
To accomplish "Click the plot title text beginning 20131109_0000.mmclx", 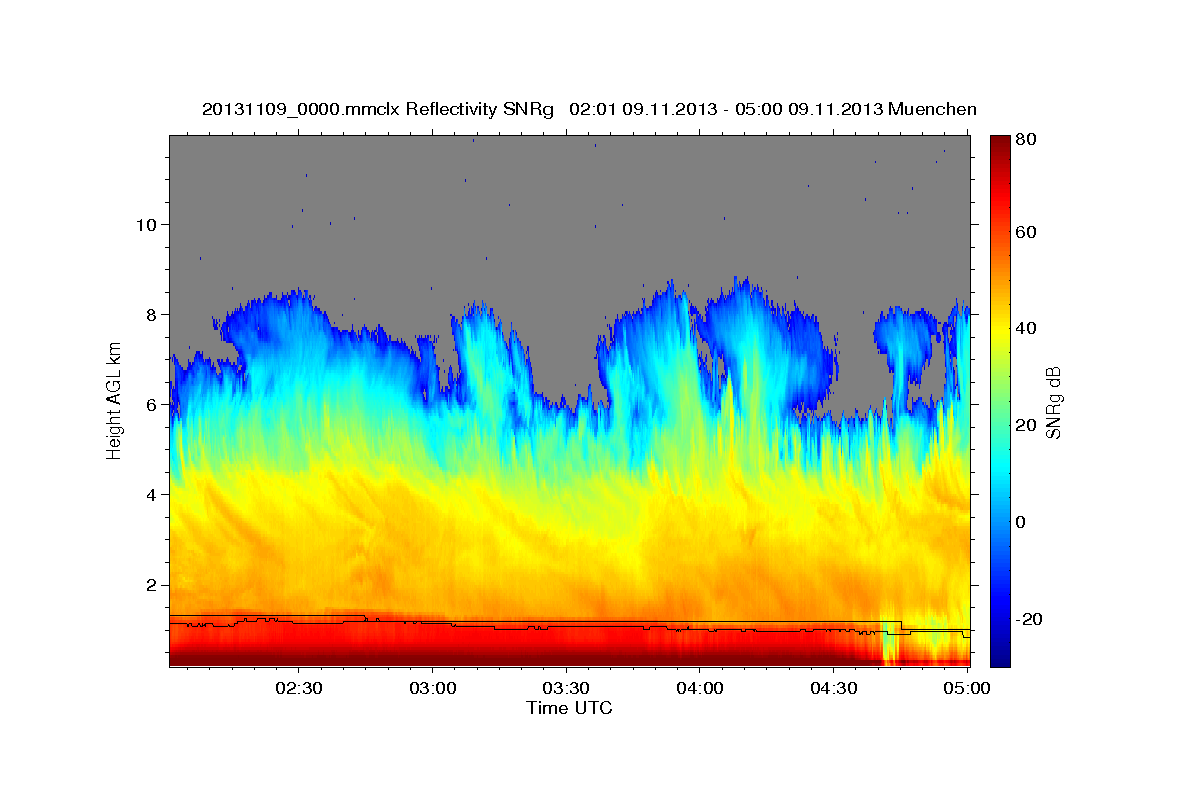I will (x=589, y=109).
